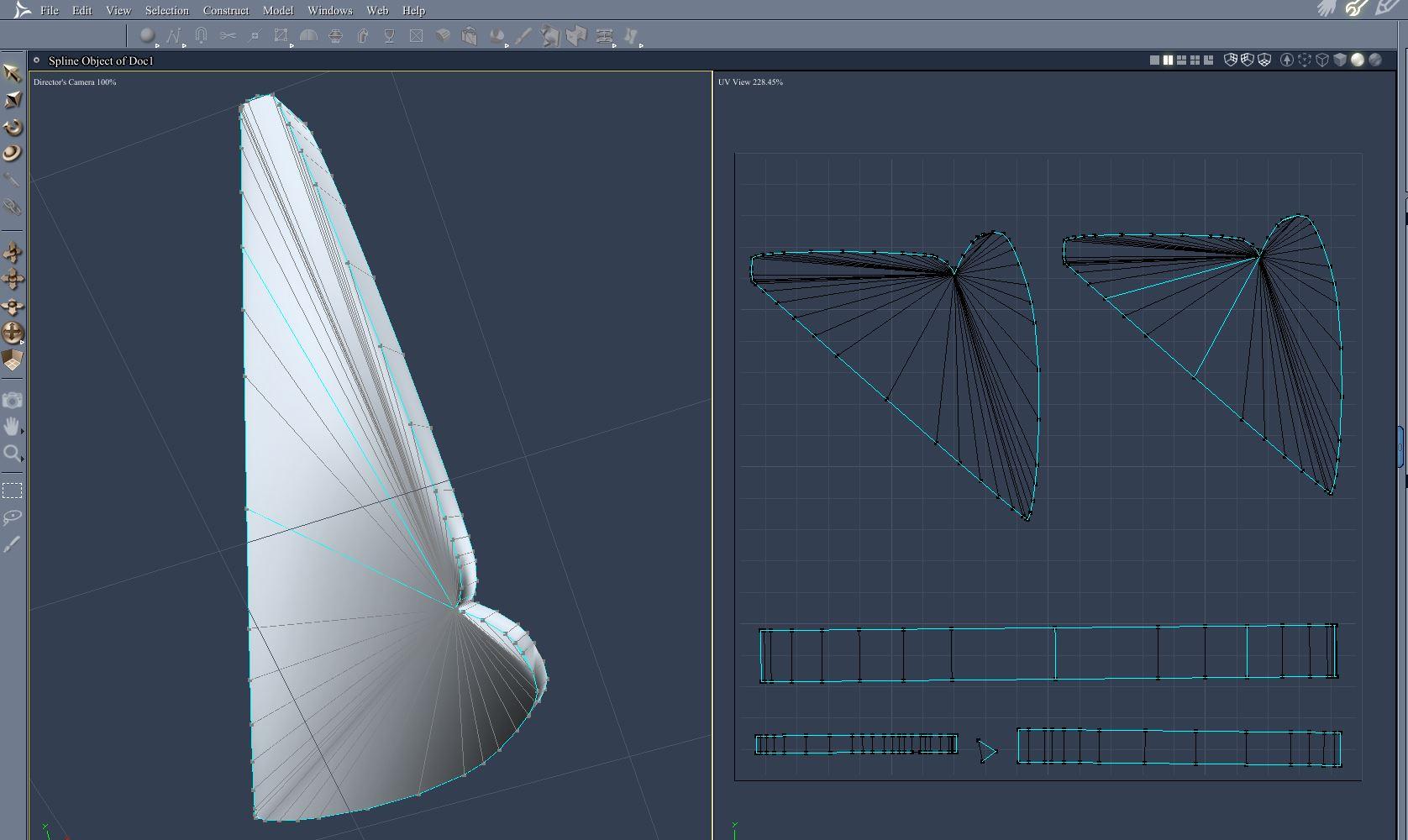Toggle the up-arrow circle view option
1408x840 pixels.
[1286, 60]
